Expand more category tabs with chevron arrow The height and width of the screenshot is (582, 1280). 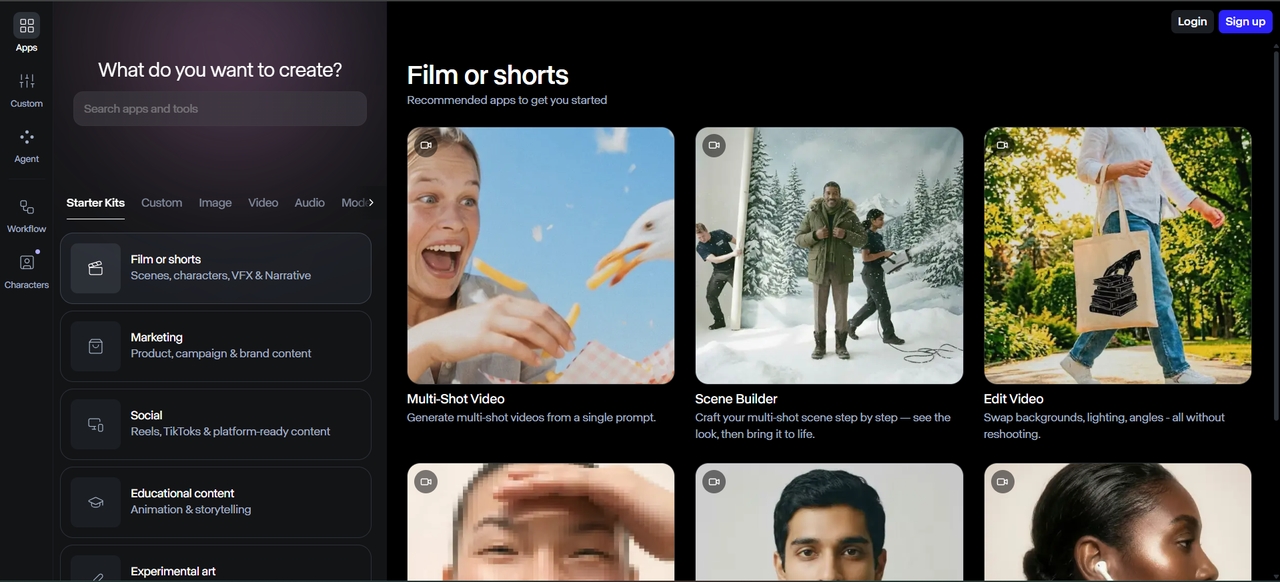(x=371, y=202)
